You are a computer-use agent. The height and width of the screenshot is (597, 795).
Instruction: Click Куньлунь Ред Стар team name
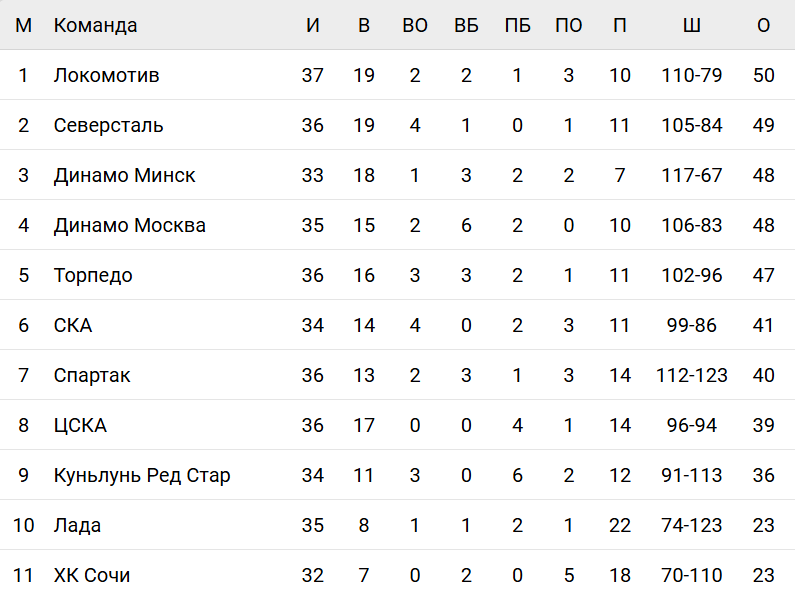point(142,475)
